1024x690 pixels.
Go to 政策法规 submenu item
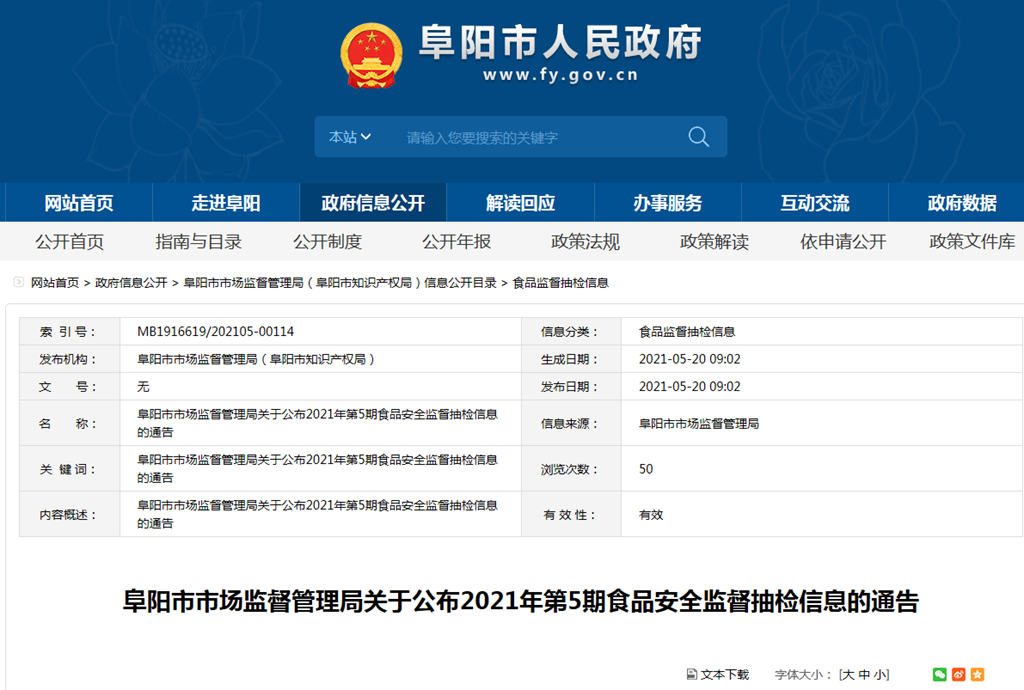pyautogui.click(x=585, y=242)
